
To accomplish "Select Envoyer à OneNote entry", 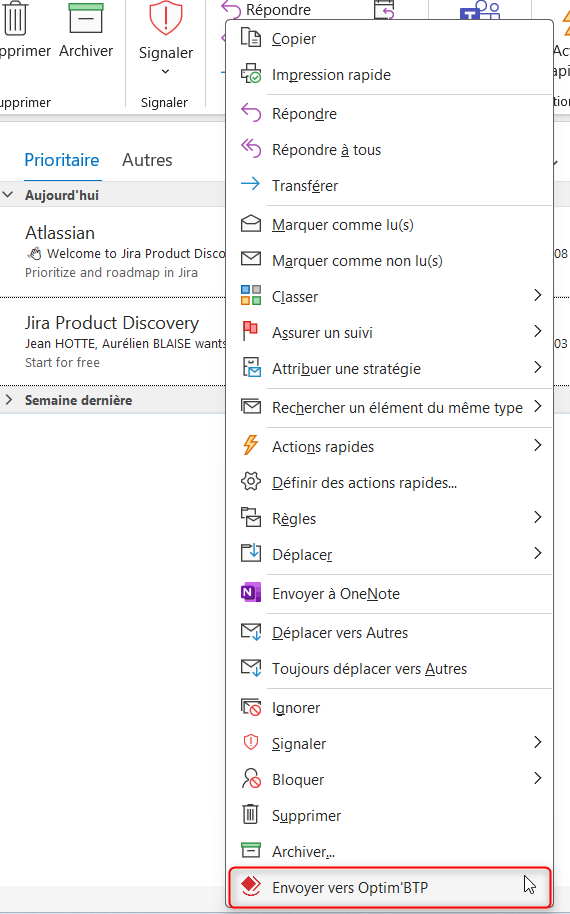I will click(389, 593).
